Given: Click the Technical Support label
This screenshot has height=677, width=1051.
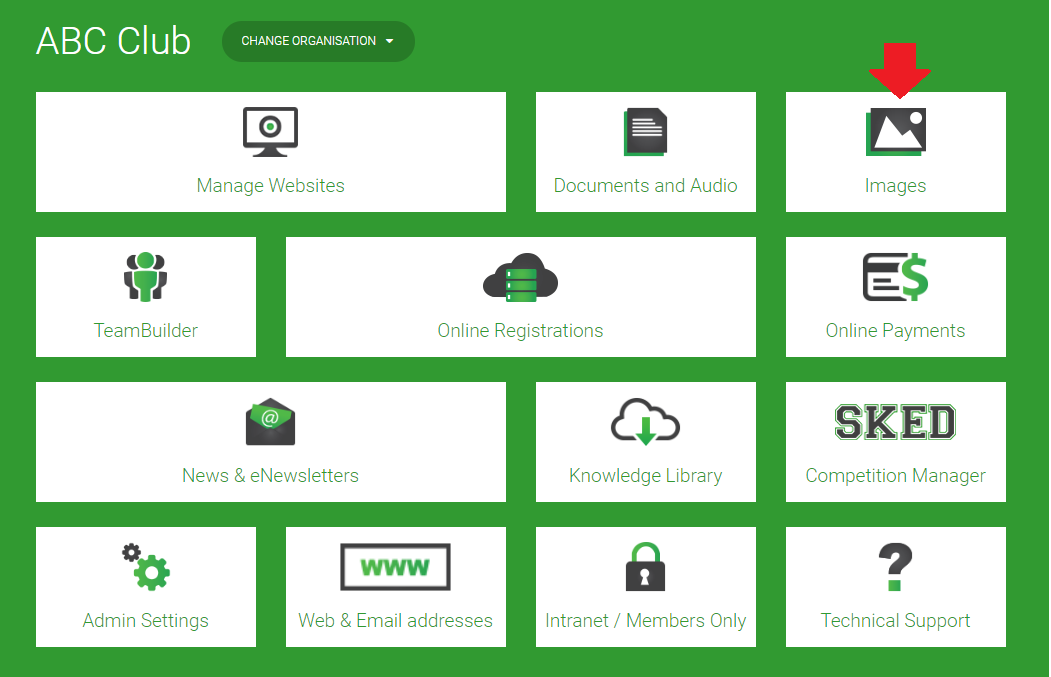Looking at the screenshot, I should (895, 621).
